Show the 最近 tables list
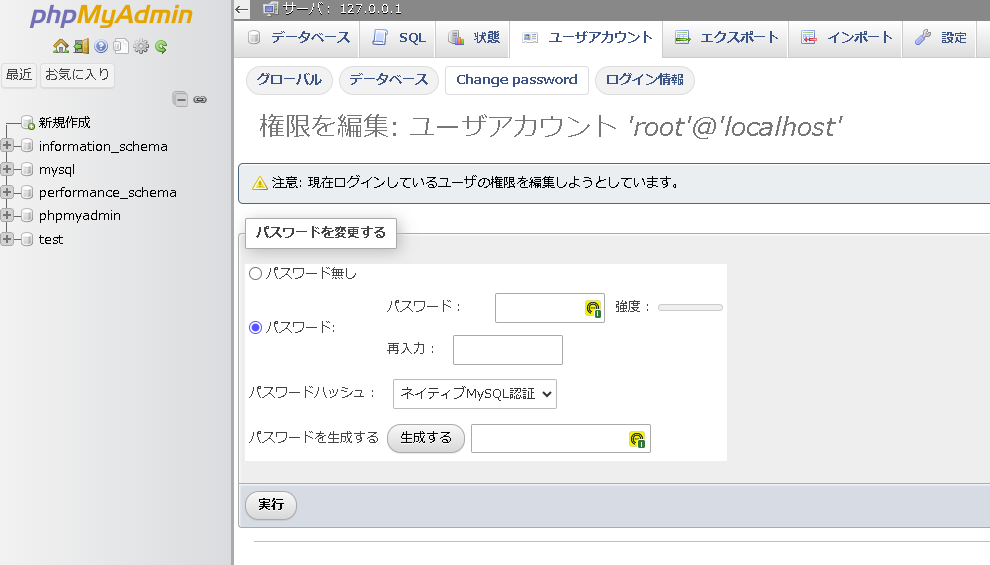 (19, 74)
